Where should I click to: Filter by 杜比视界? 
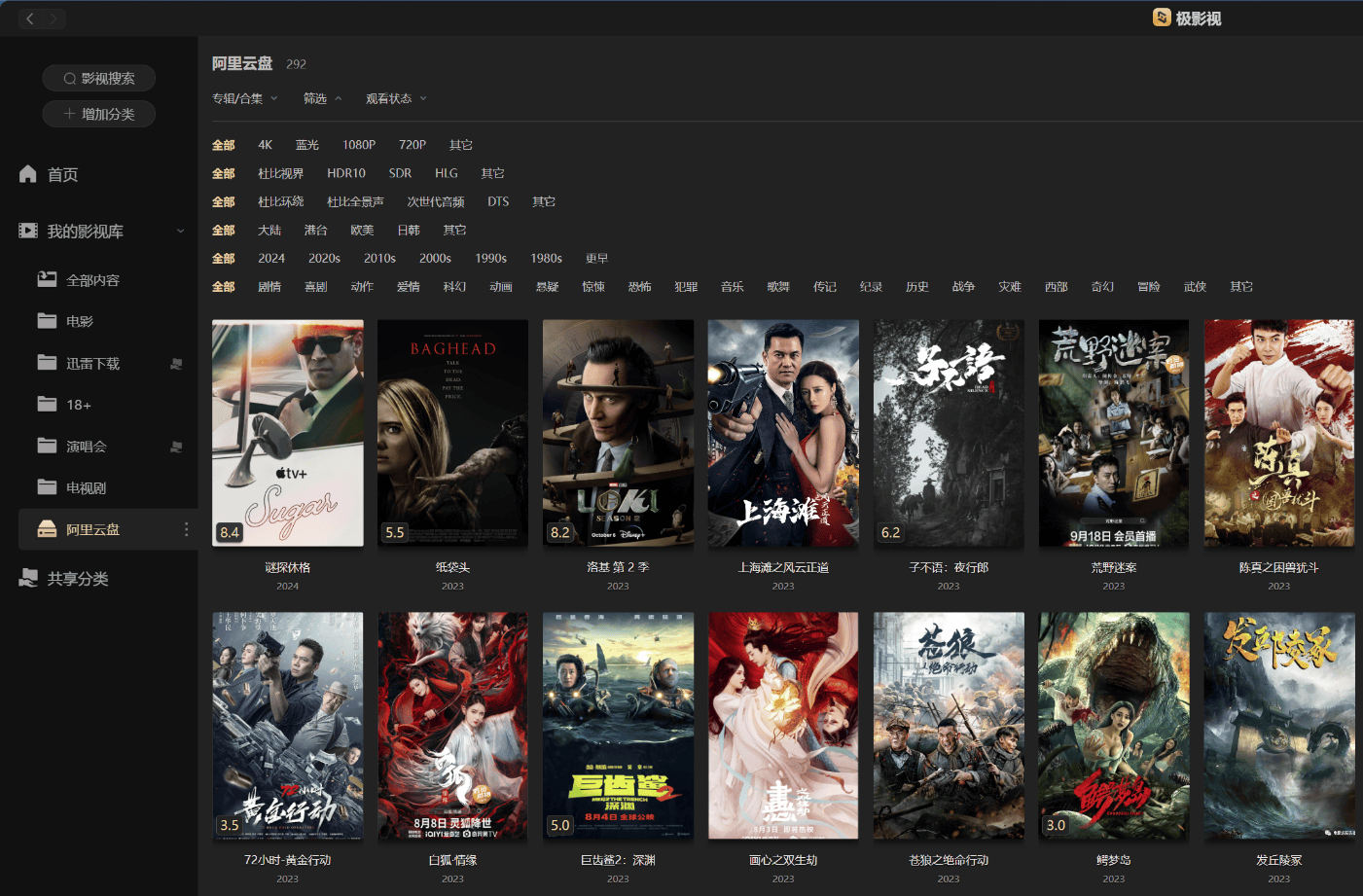pos(281,173)
